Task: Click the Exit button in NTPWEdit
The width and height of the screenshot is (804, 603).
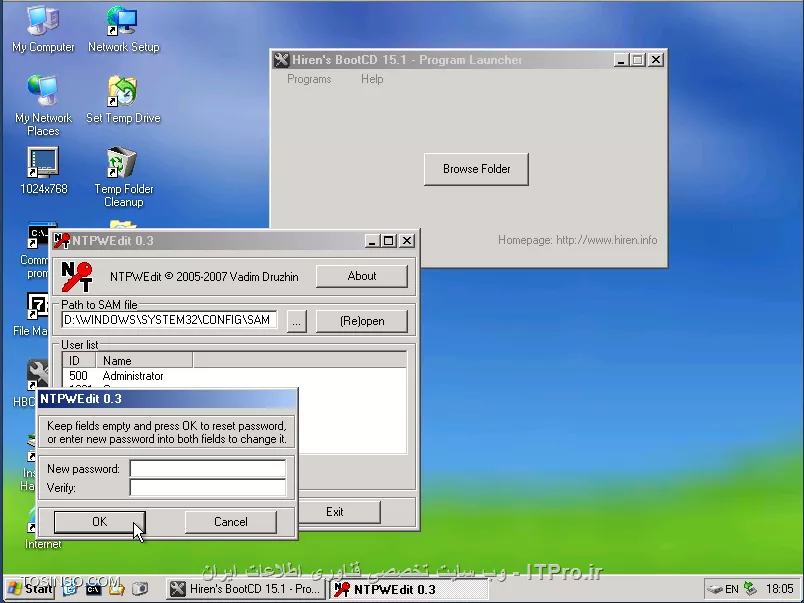Action: pyautogui.click(x=339, y=512)
